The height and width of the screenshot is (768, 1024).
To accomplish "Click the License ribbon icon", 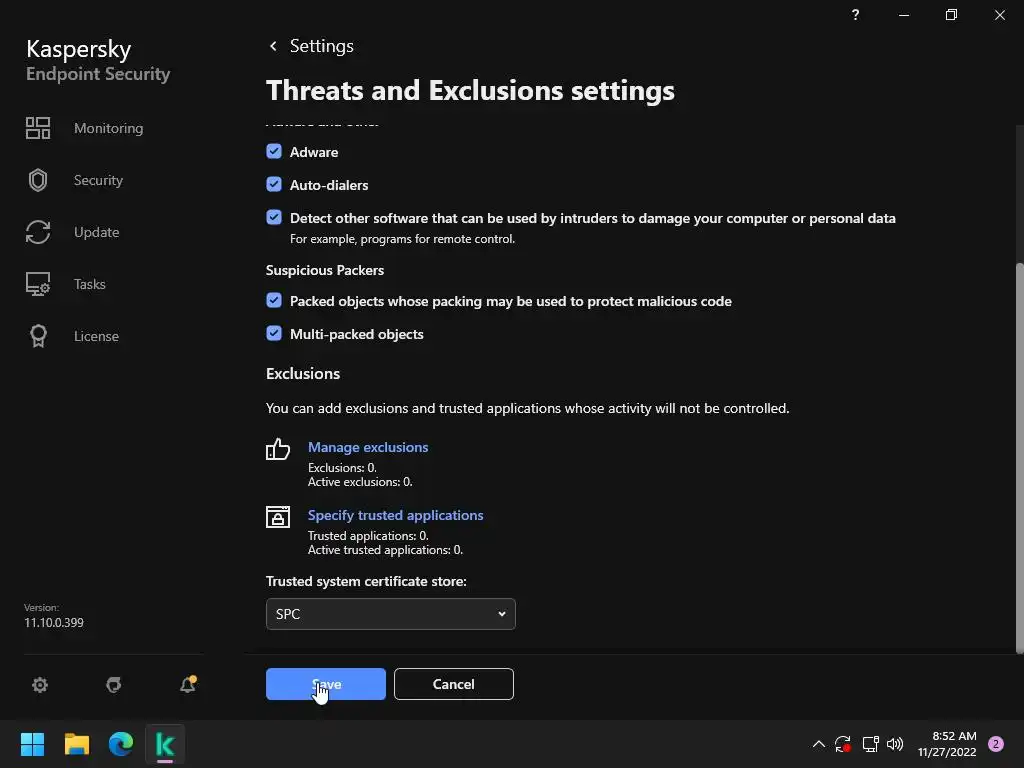I will click(38, 336).
